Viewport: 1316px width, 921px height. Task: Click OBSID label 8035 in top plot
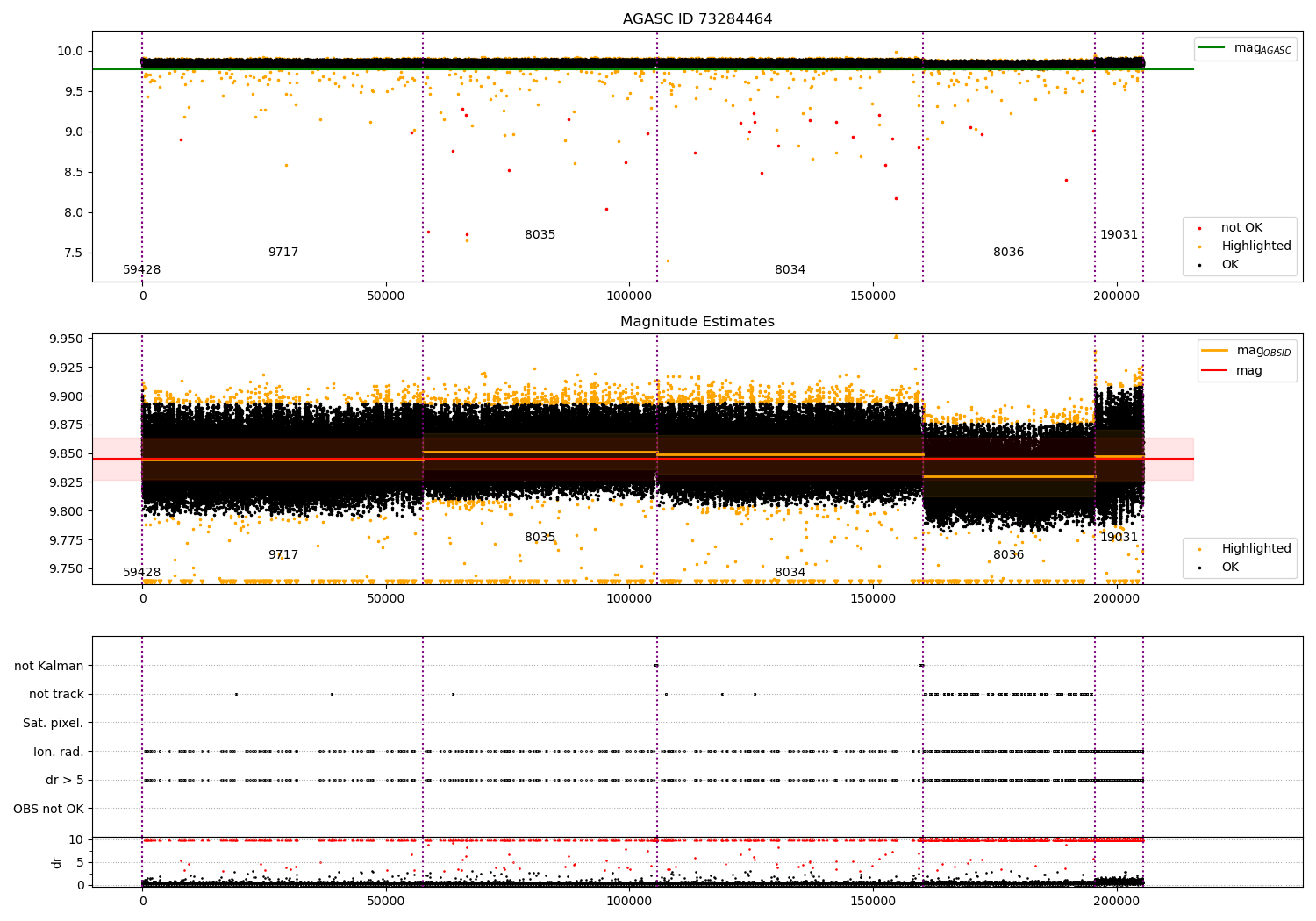(x=540, y=235)
